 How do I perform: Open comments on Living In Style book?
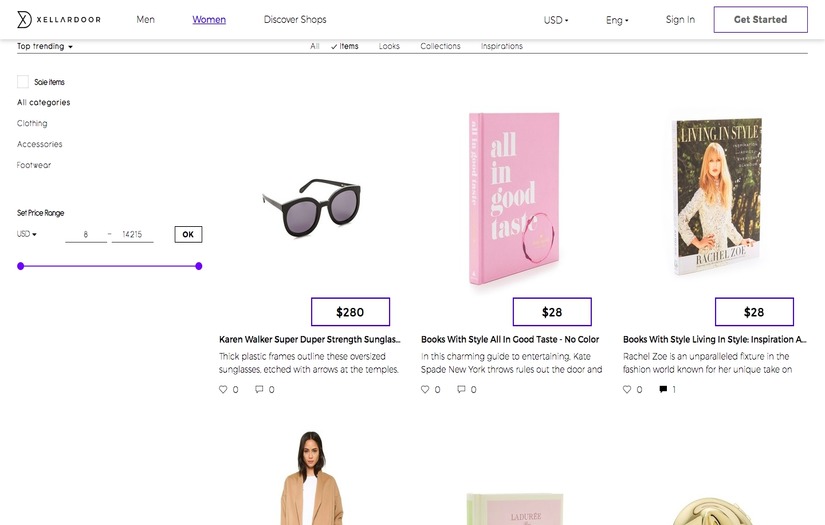click(x=663, y=389)
